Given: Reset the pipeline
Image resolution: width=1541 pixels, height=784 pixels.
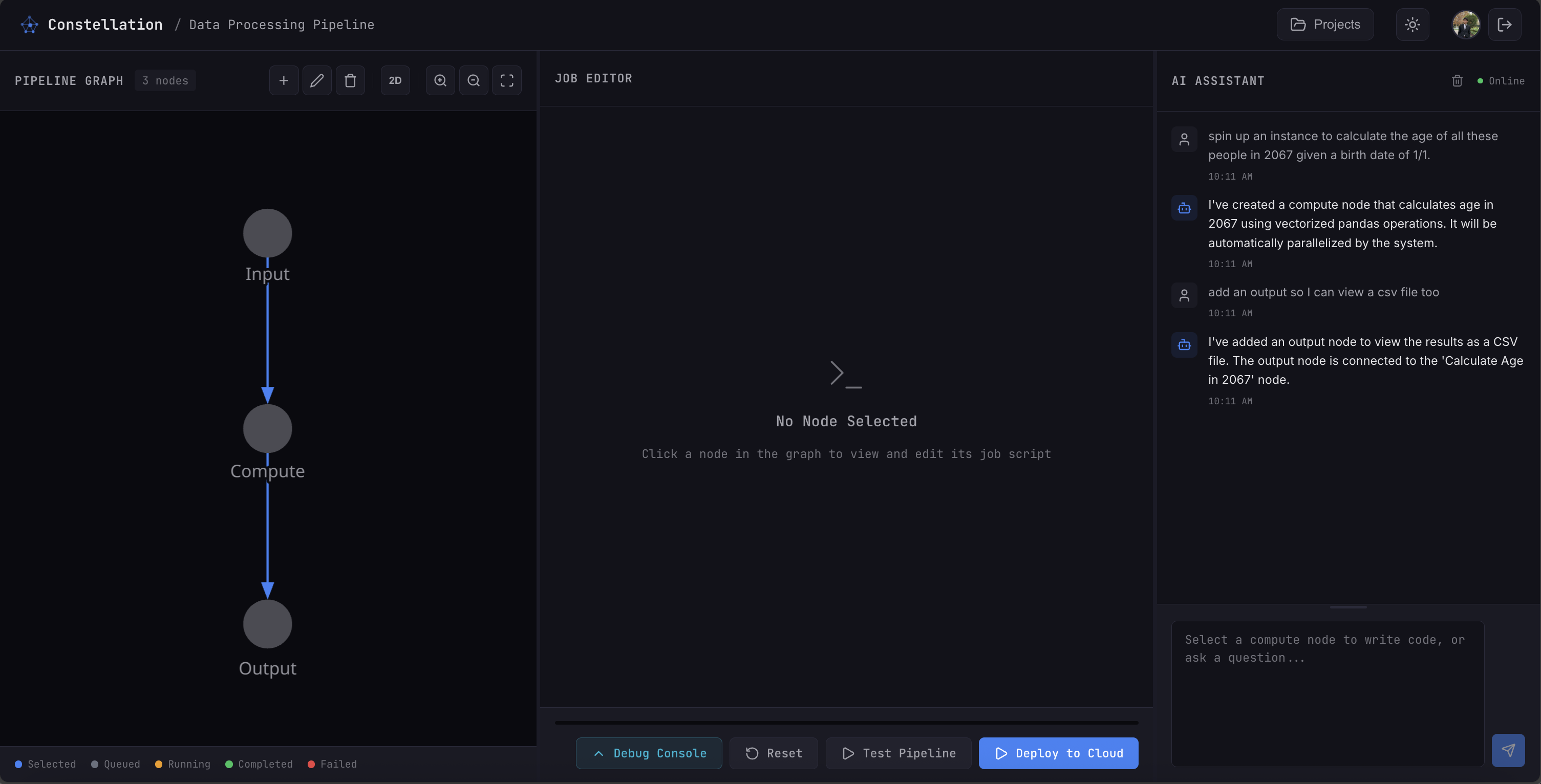Looking at the screenshot, I should click(774, 753).
